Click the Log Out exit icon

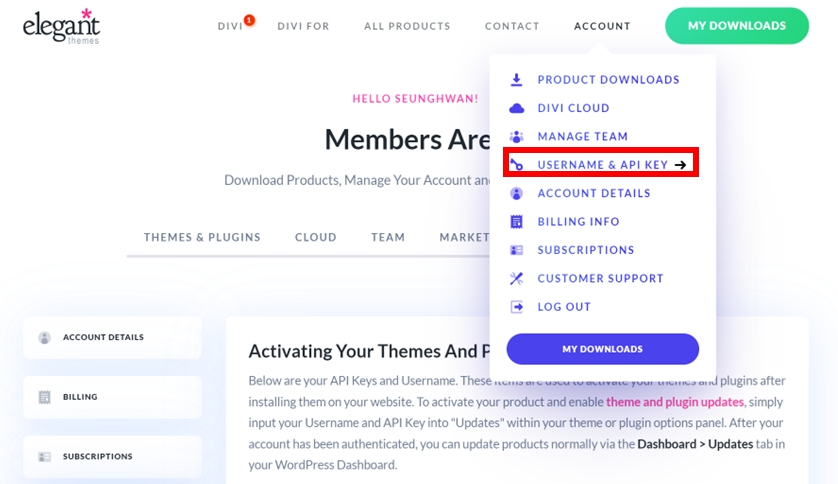pos(516,307)
